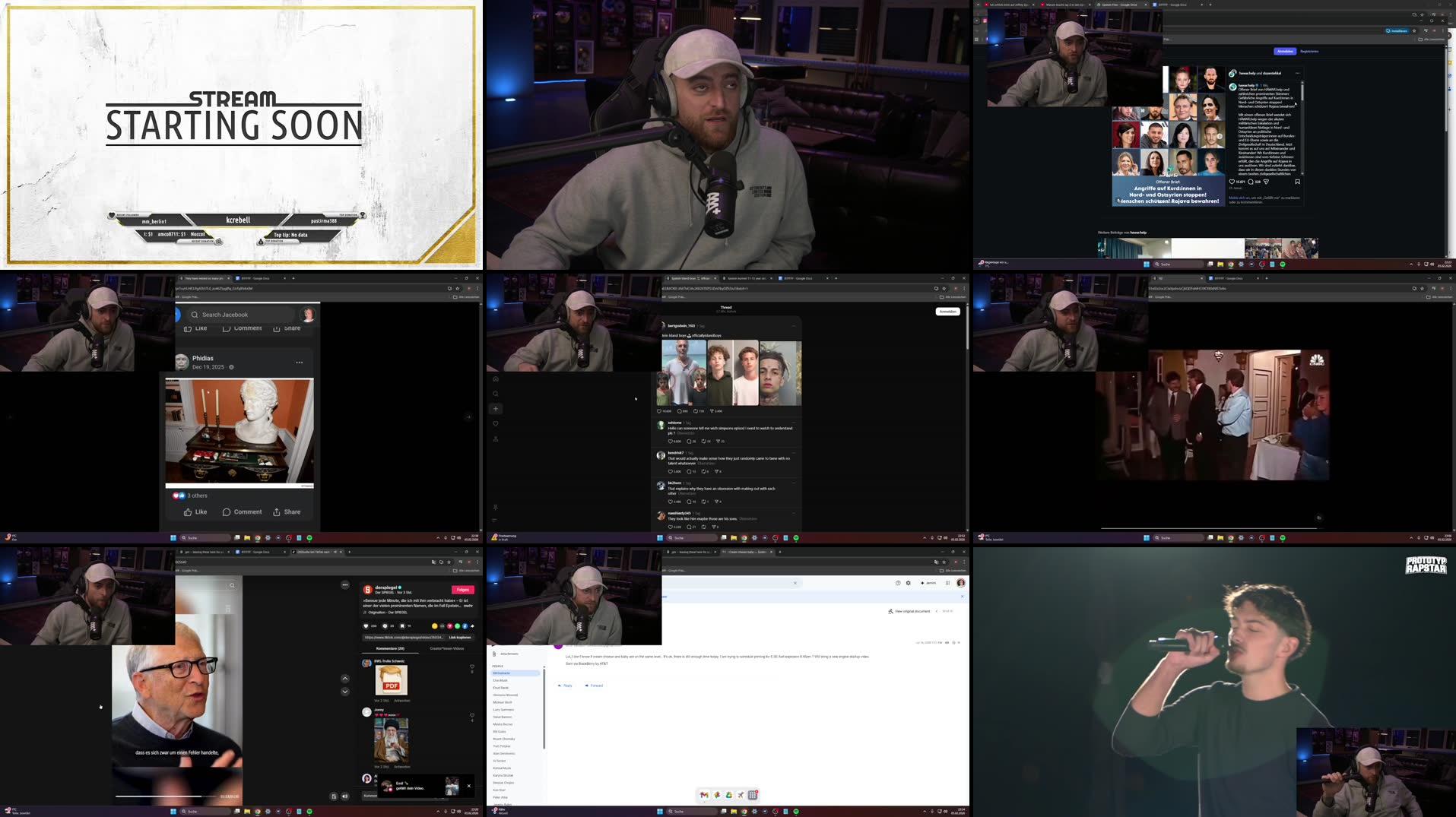This screenshot has height=817, width=1456.
Task: Switch to the Epstein Files Google Drive tab
Action: tap(1119, 5)
